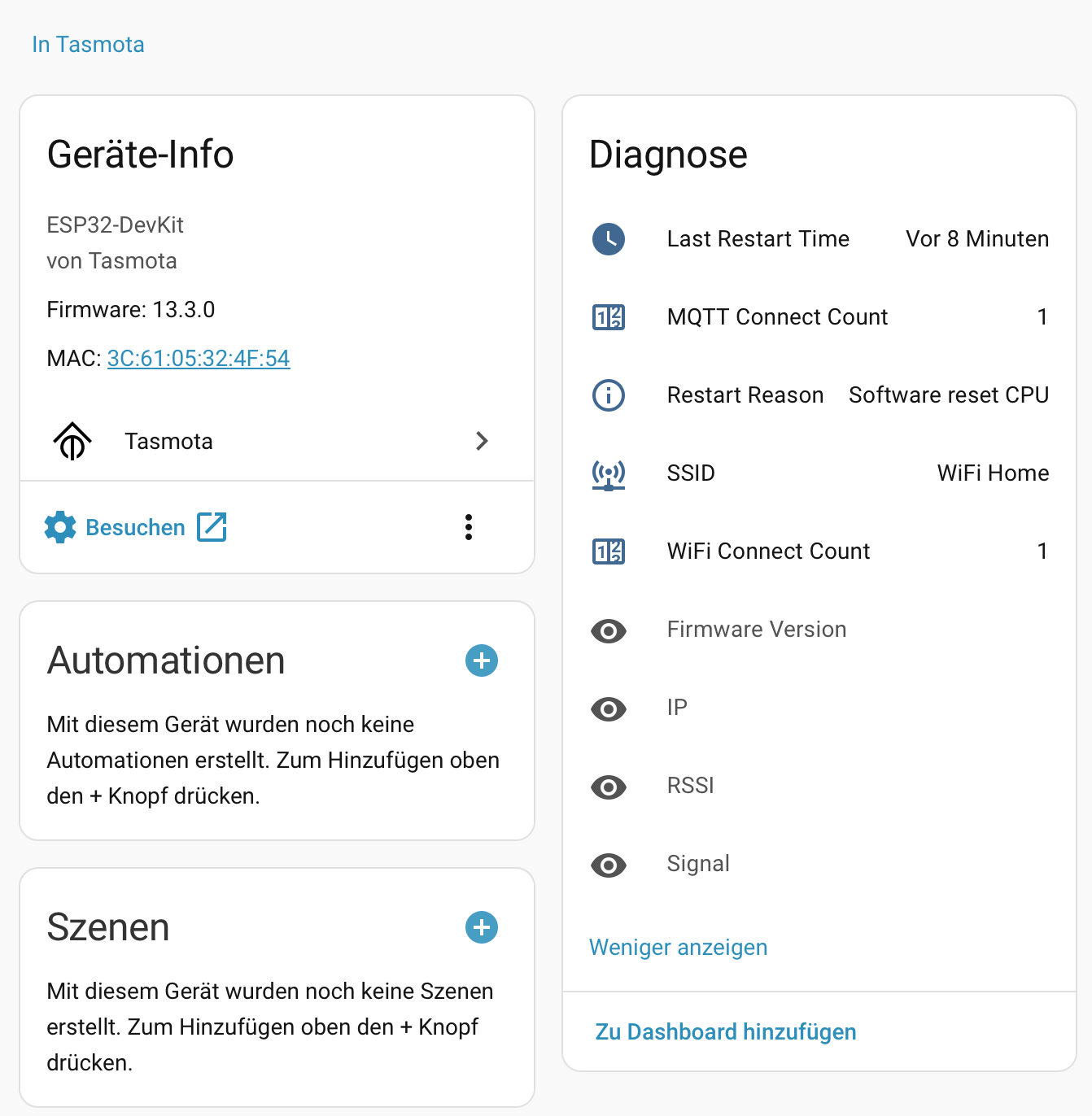Screen dimensions: 1092x1116
Task: Click Zu Dashboard hinzufügen
Action: (x=726, y=1031)
